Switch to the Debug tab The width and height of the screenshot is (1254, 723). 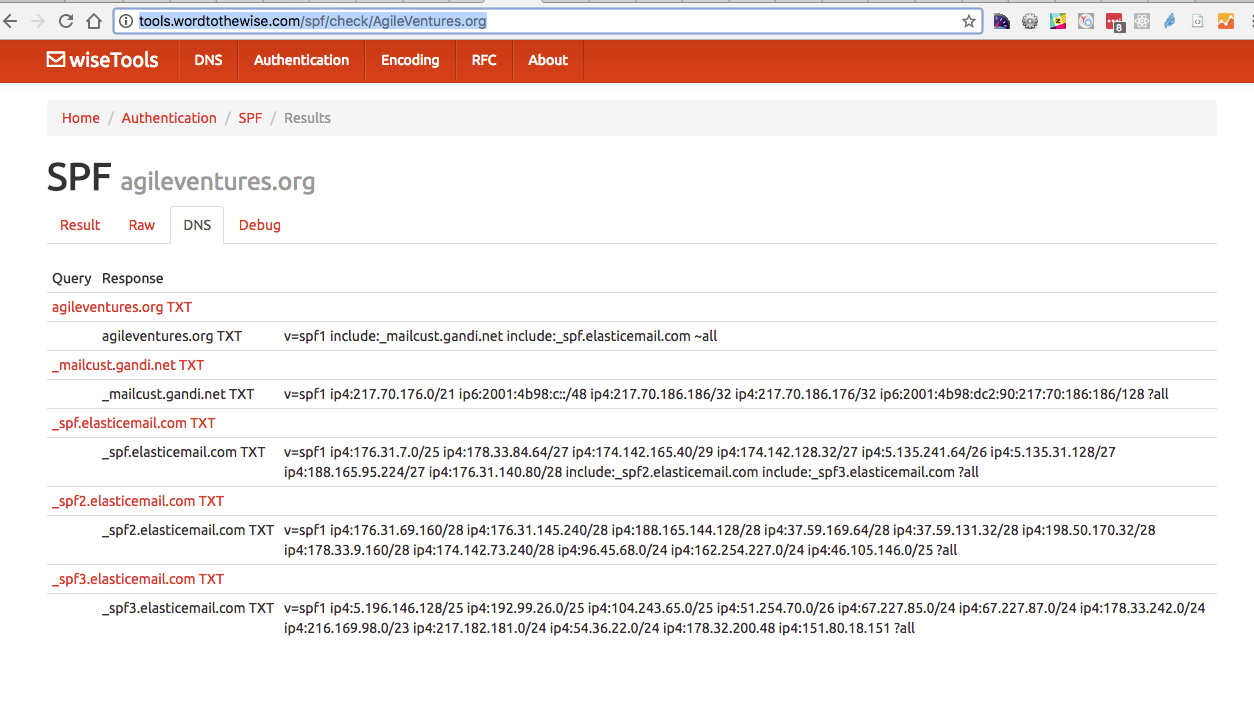[x=260, y=225]
